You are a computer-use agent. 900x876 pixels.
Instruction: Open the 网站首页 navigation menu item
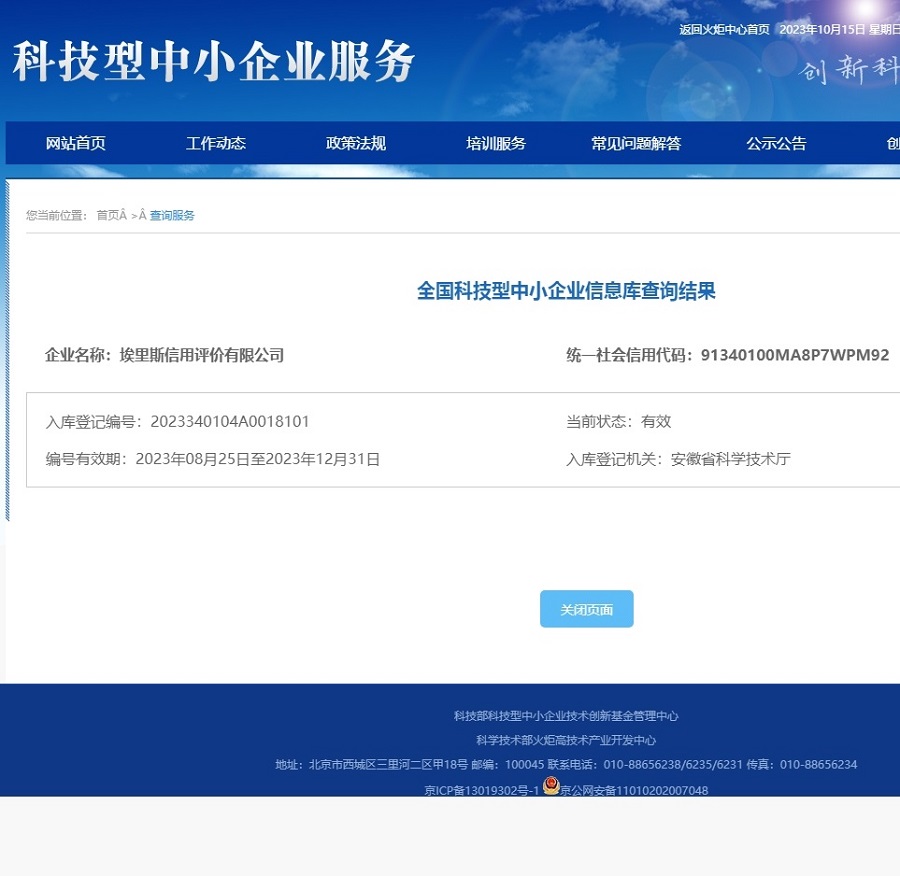point(73,143)
